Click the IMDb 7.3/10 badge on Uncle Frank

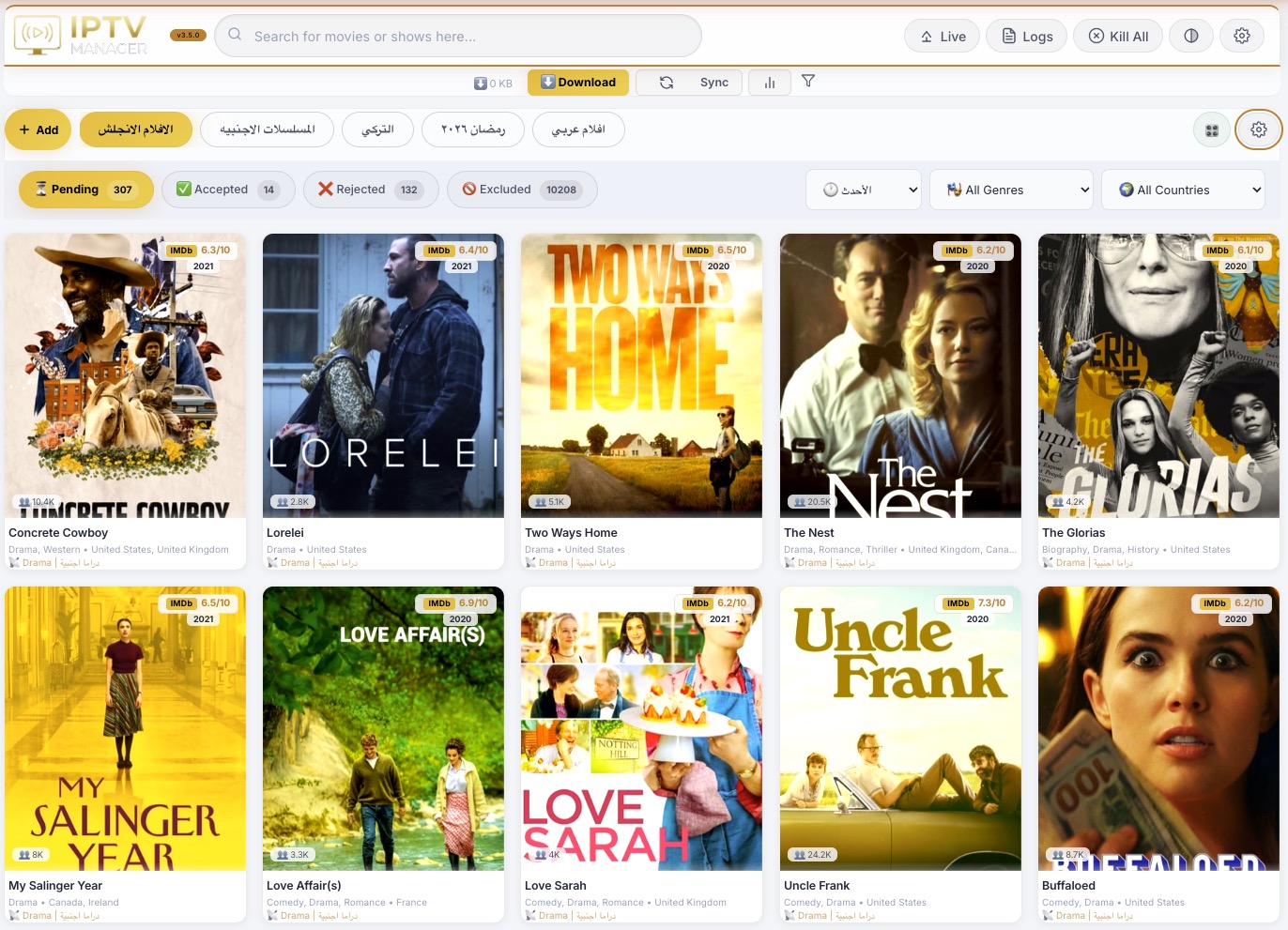[974, 603]
